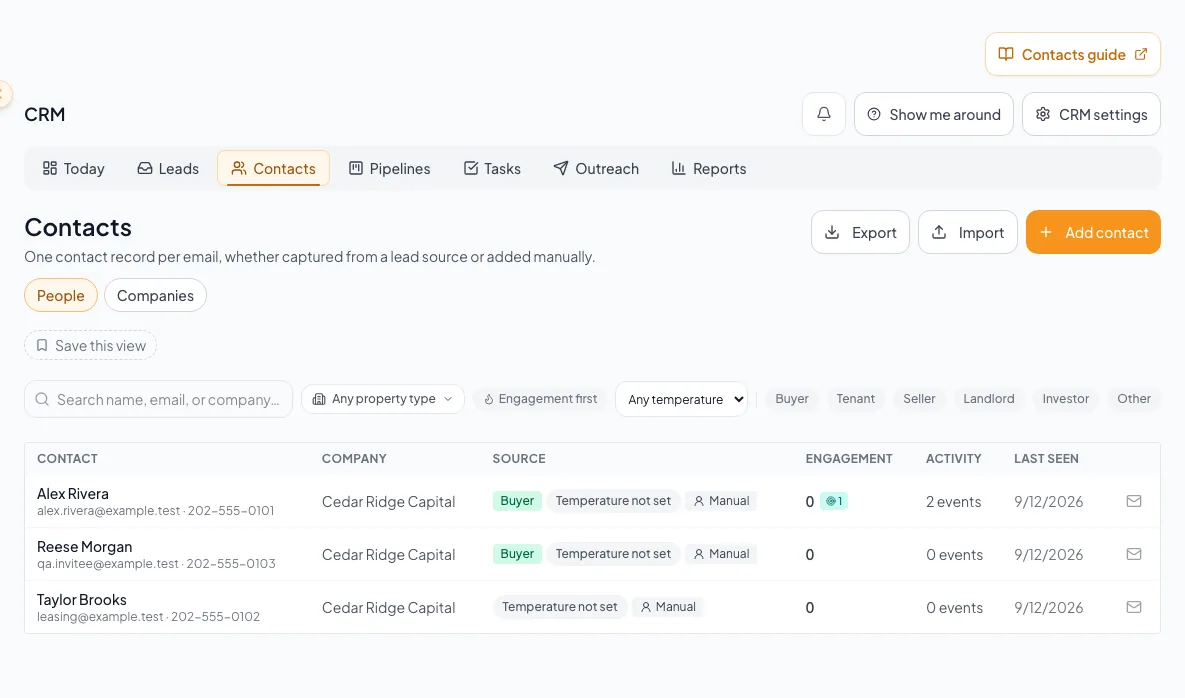Select the Contacts tab

pyautogui.click(x=274, y=168)
